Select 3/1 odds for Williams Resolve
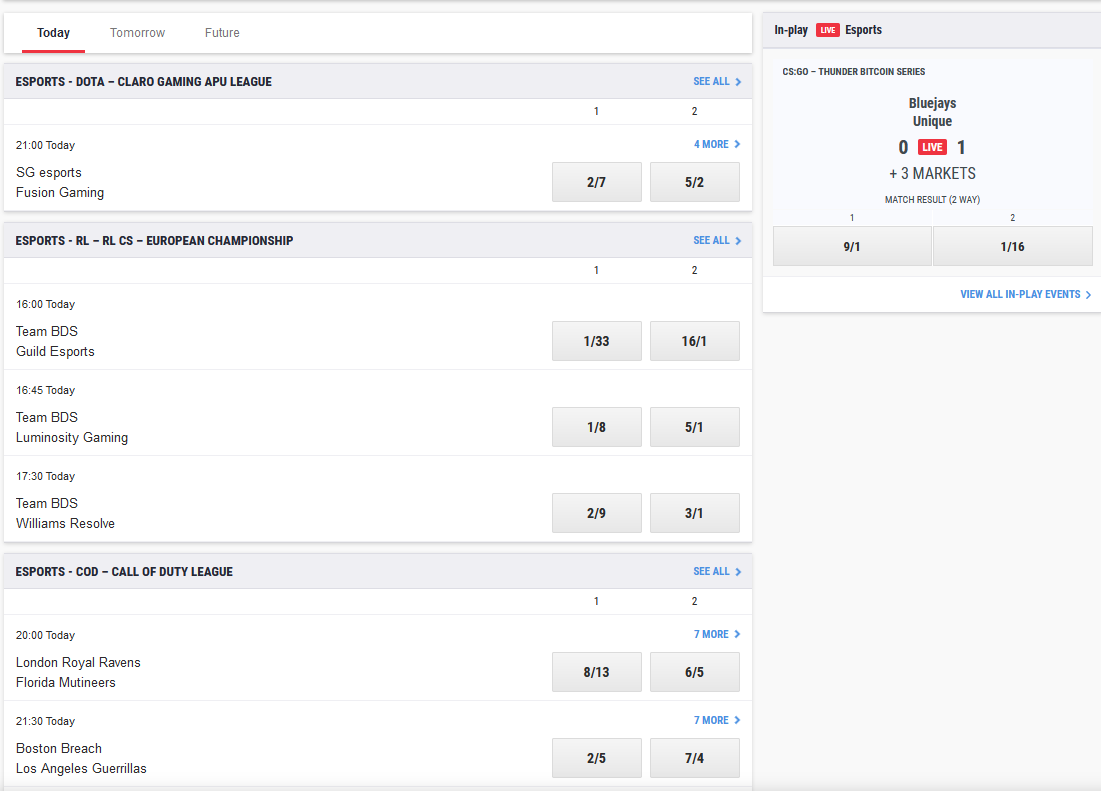This screenshot has width=1101, height=791. click(694, 513)
